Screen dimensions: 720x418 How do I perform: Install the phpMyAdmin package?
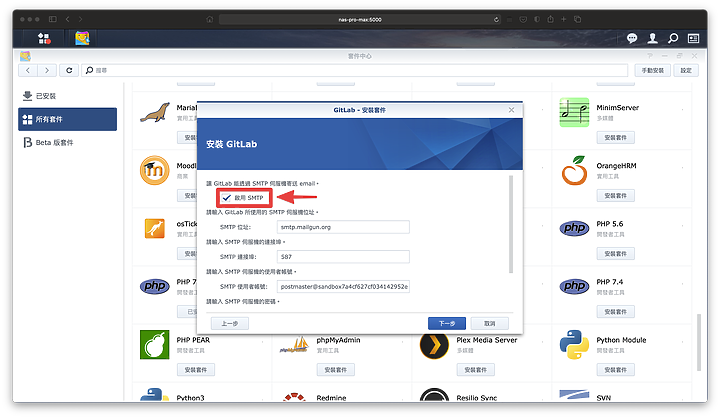coord(336,370)
